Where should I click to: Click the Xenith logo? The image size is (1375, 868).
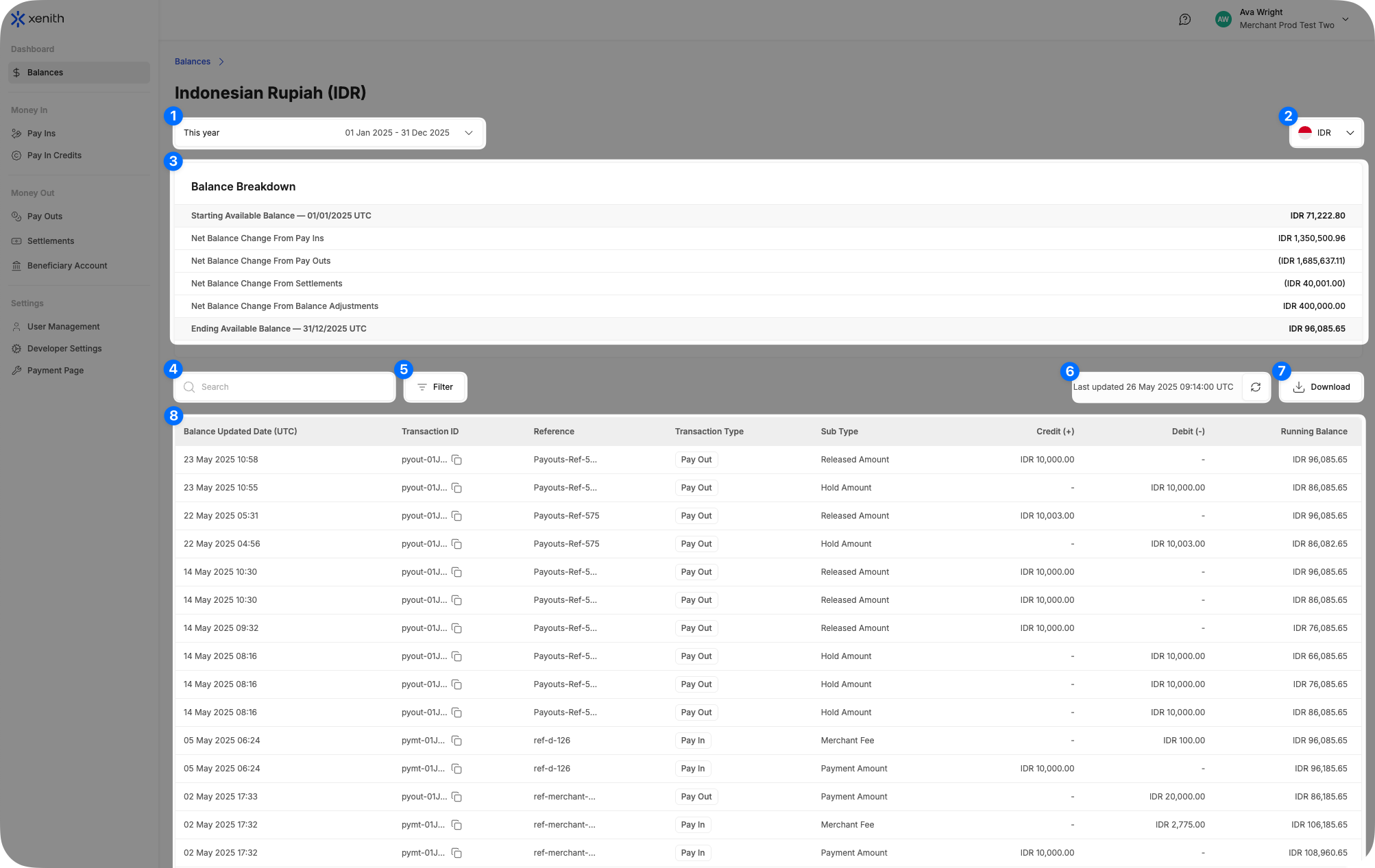[x=38, y=18]
